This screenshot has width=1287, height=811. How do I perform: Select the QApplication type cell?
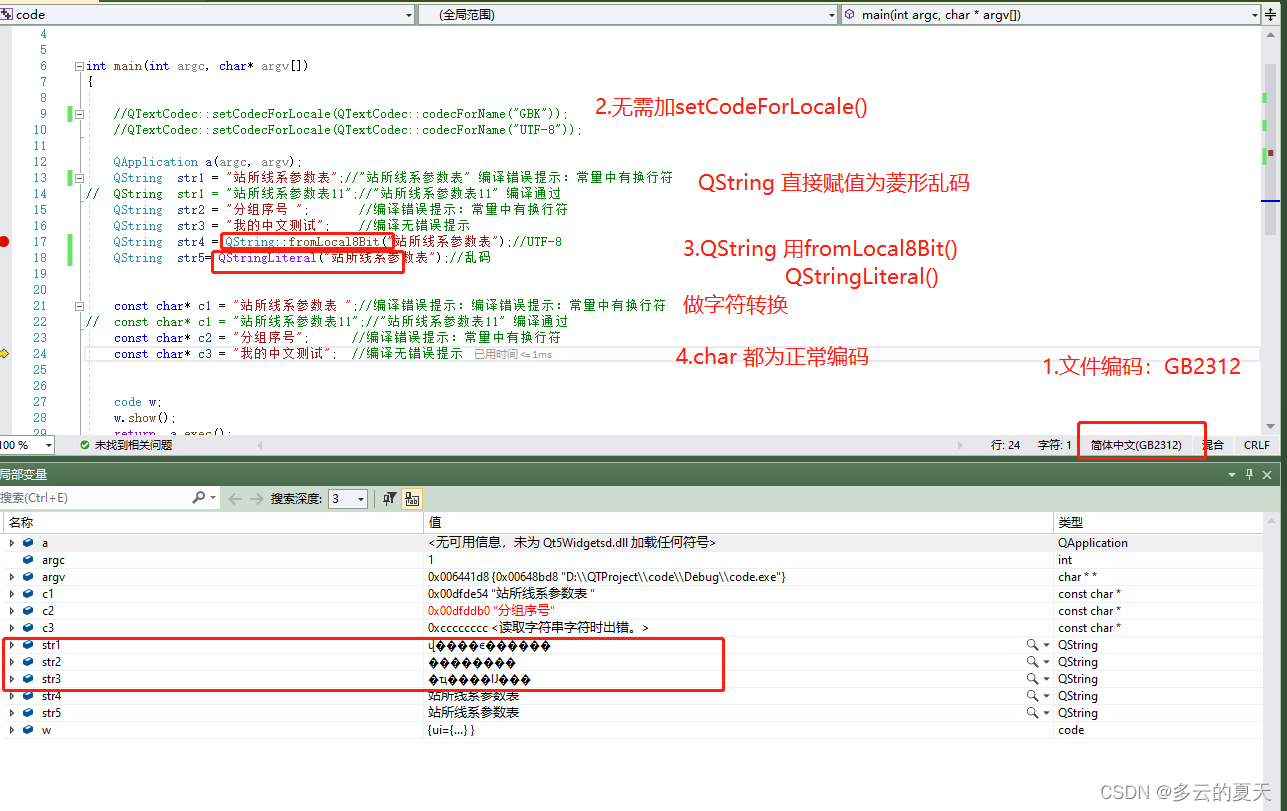1092,543
